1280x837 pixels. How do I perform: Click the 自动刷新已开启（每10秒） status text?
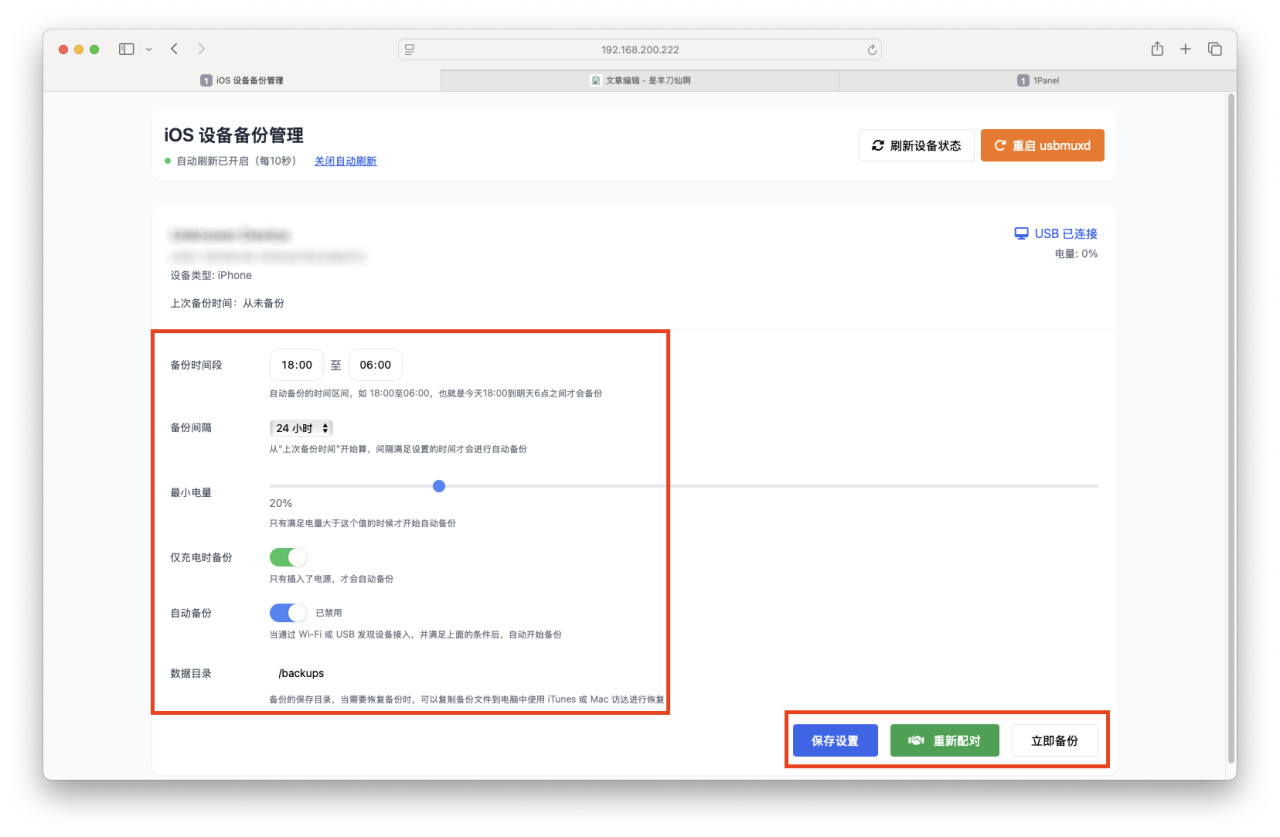point(236,161)
